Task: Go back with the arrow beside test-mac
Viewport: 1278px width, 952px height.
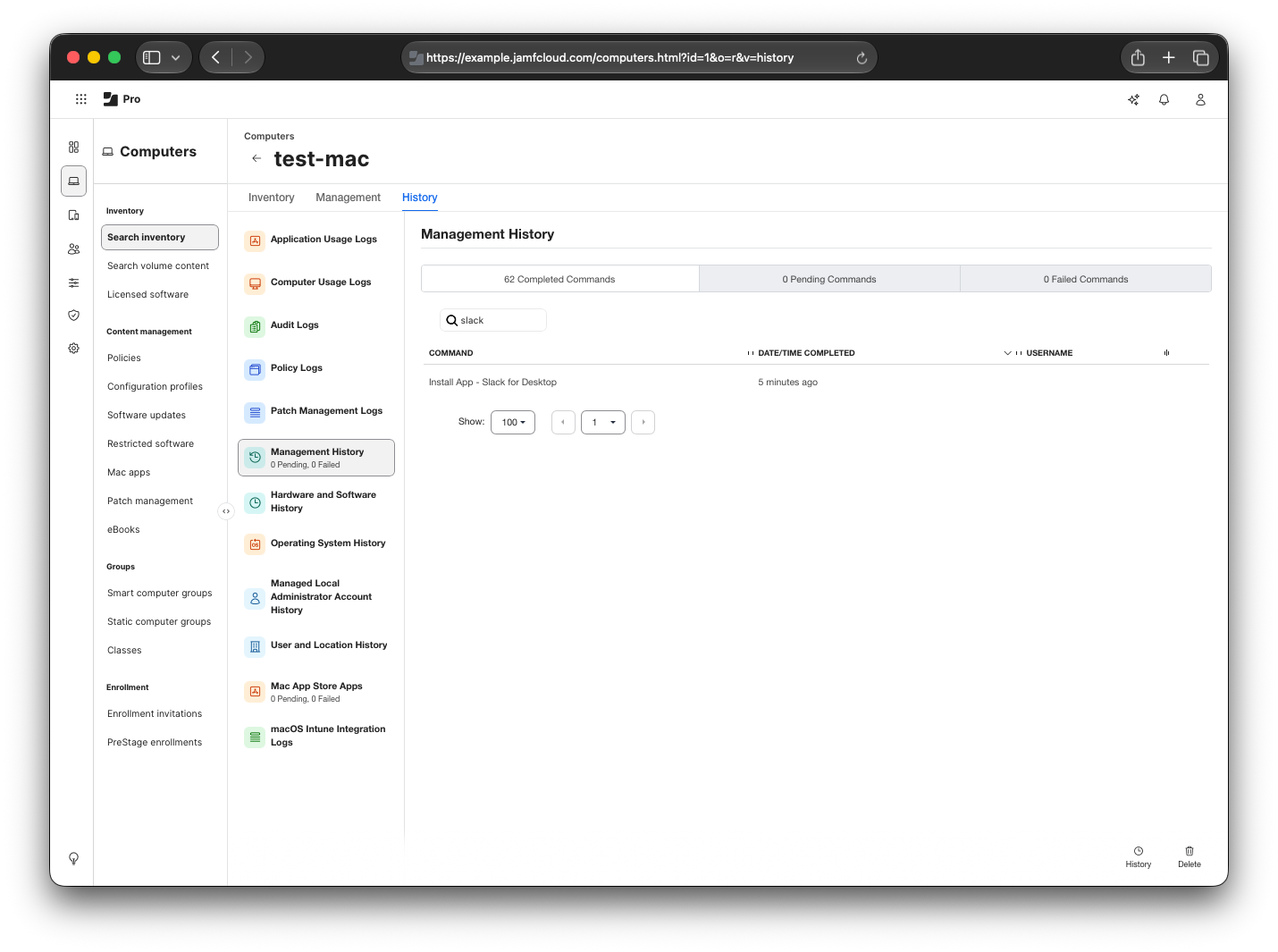Action: point(256,158)
